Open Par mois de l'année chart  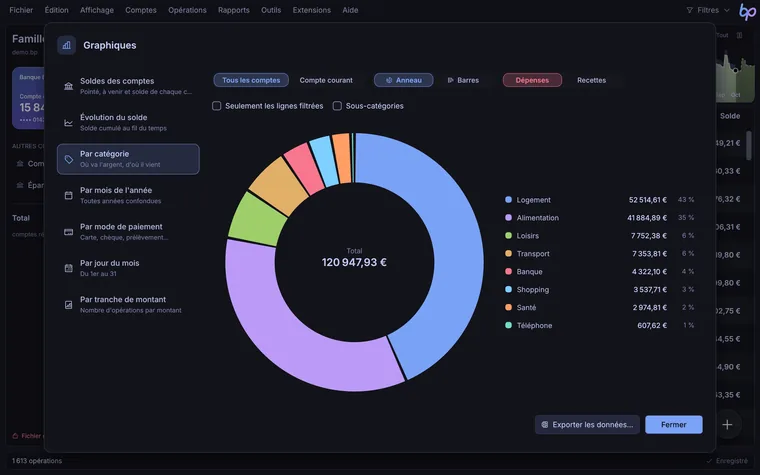pyautogui.click(x=128, y=195)
